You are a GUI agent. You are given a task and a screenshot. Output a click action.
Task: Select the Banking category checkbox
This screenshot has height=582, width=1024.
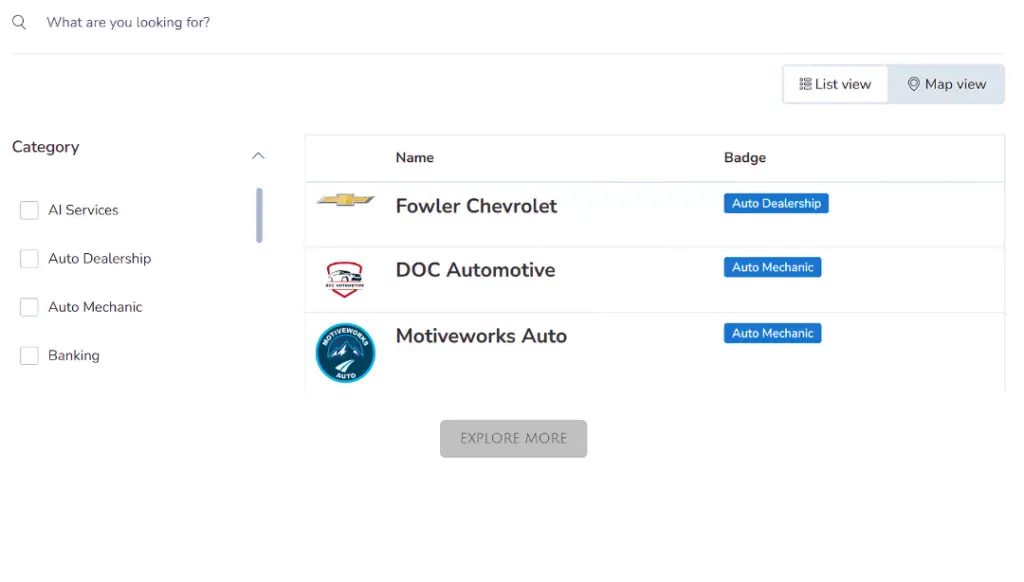[29, 355]
